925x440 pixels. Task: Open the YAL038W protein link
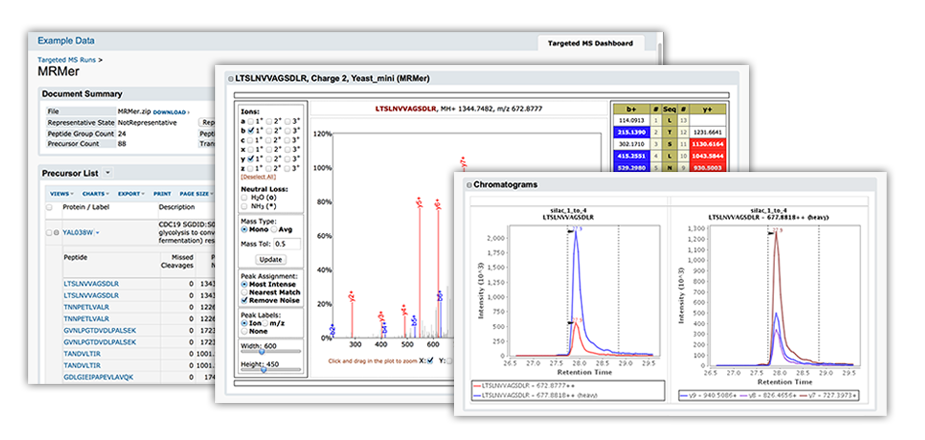pos(78,232)
